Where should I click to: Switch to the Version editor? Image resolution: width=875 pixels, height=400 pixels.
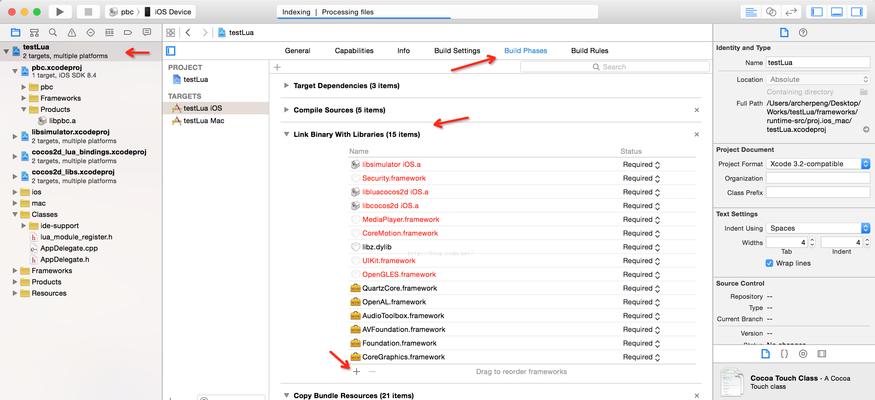790,12
